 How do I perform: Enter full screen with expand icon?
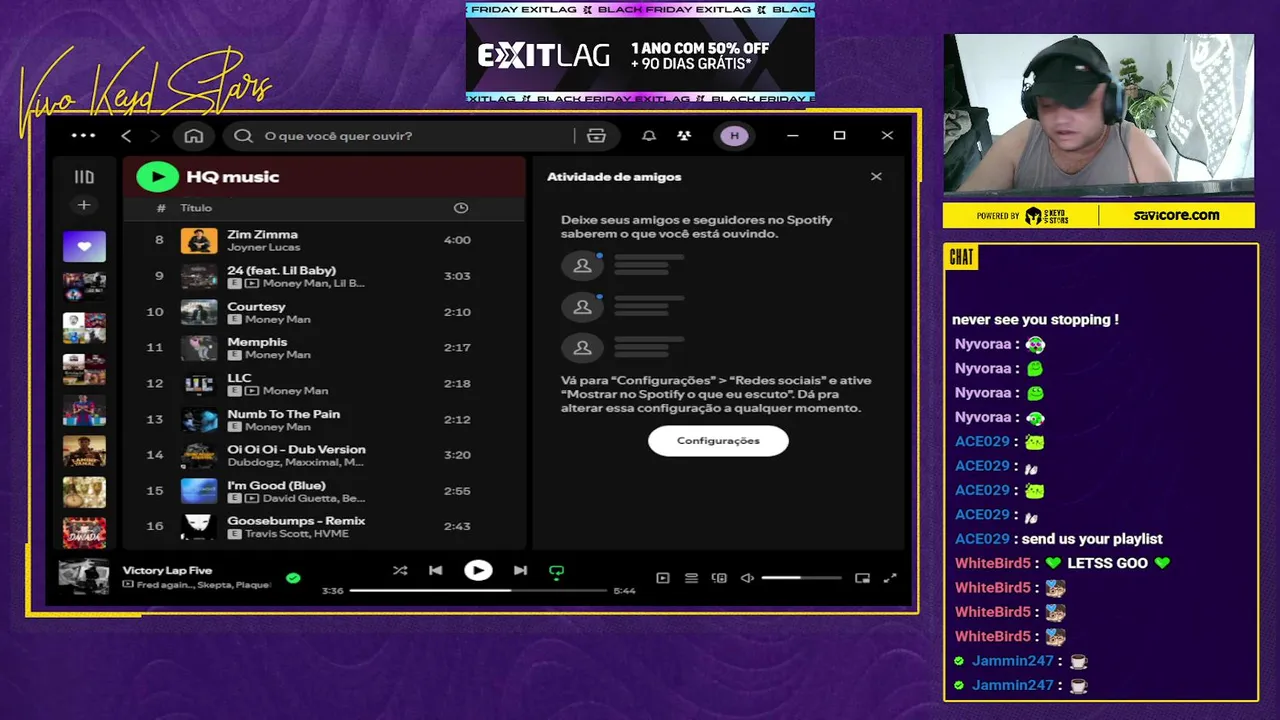pos(890,578)
